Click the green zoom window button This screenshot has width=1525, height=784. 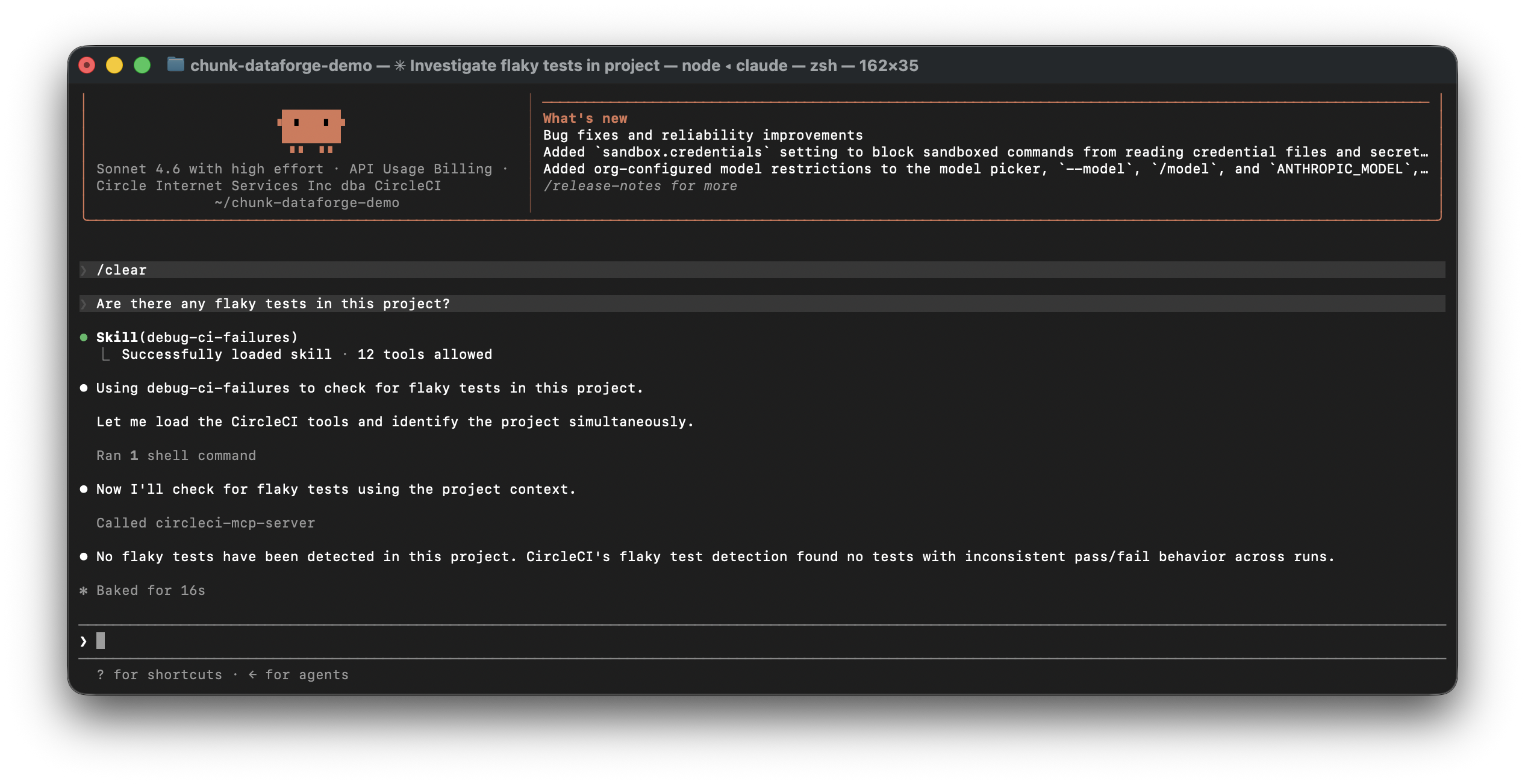[x=142, y=65]
